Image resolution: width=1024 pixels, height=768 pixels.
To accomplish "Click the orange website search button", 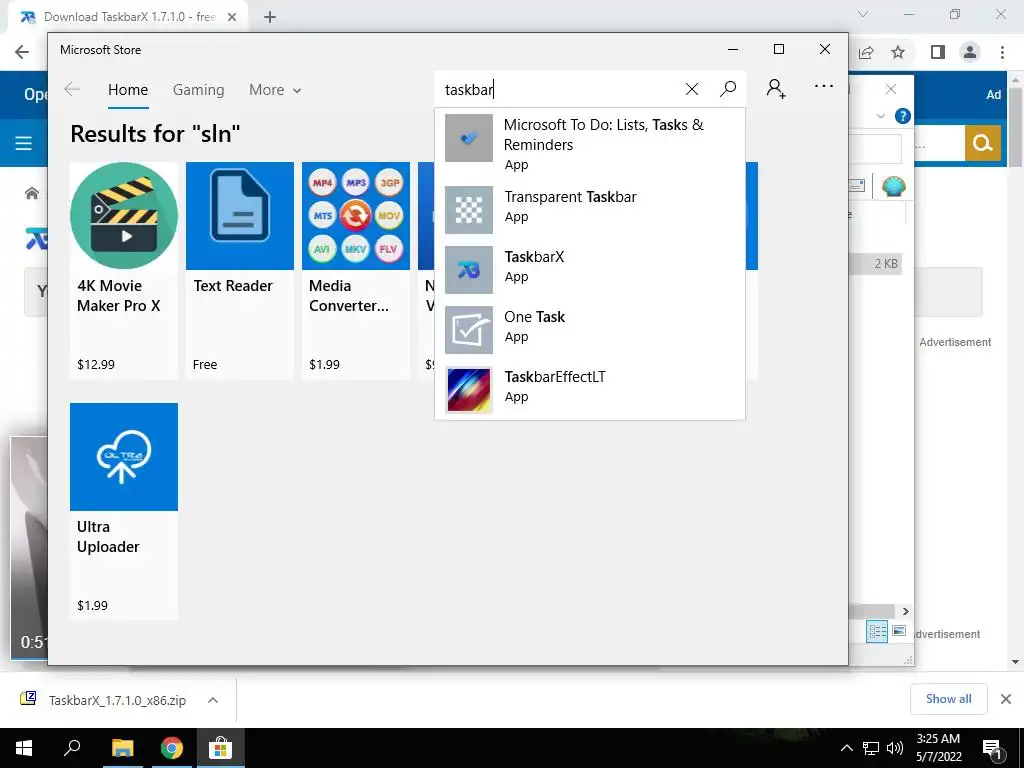I will 983,142.
